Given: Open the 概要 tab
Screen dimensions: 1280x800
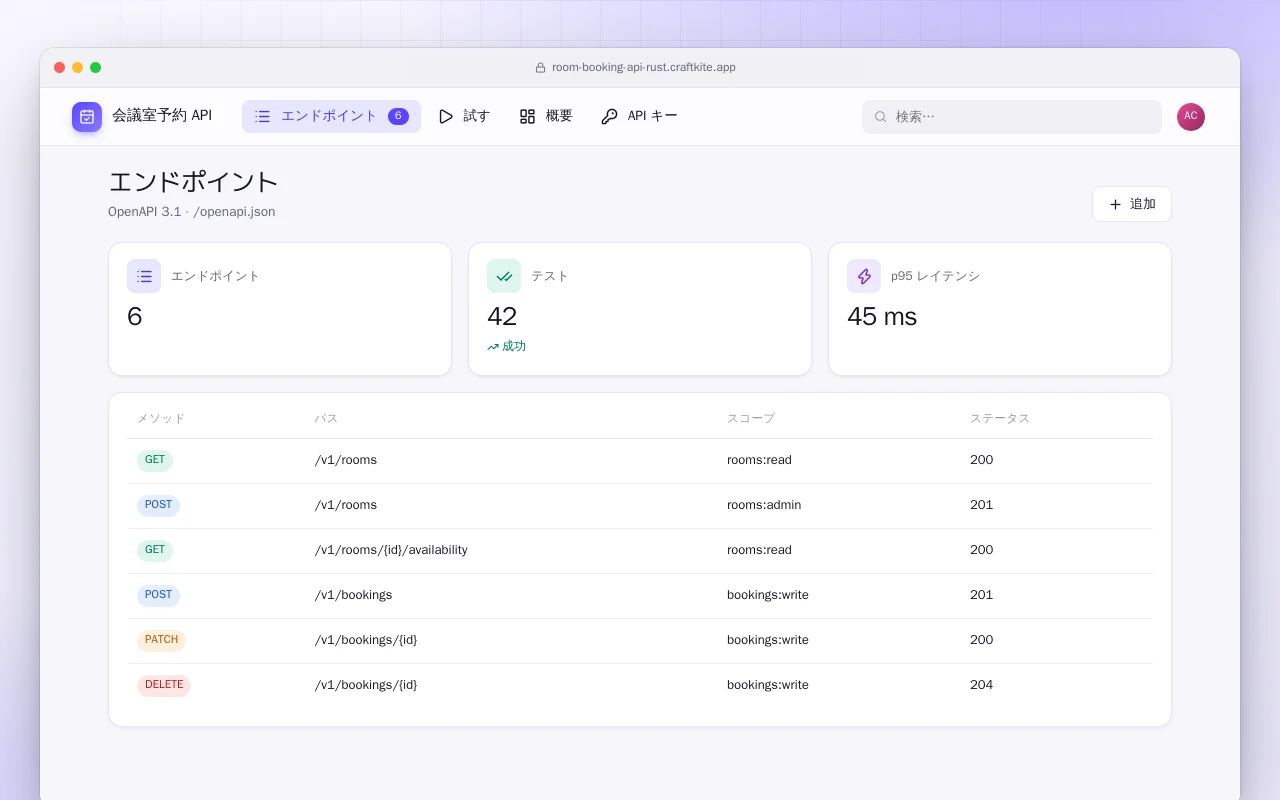Looking at the screenshot, I should point(546,116).
